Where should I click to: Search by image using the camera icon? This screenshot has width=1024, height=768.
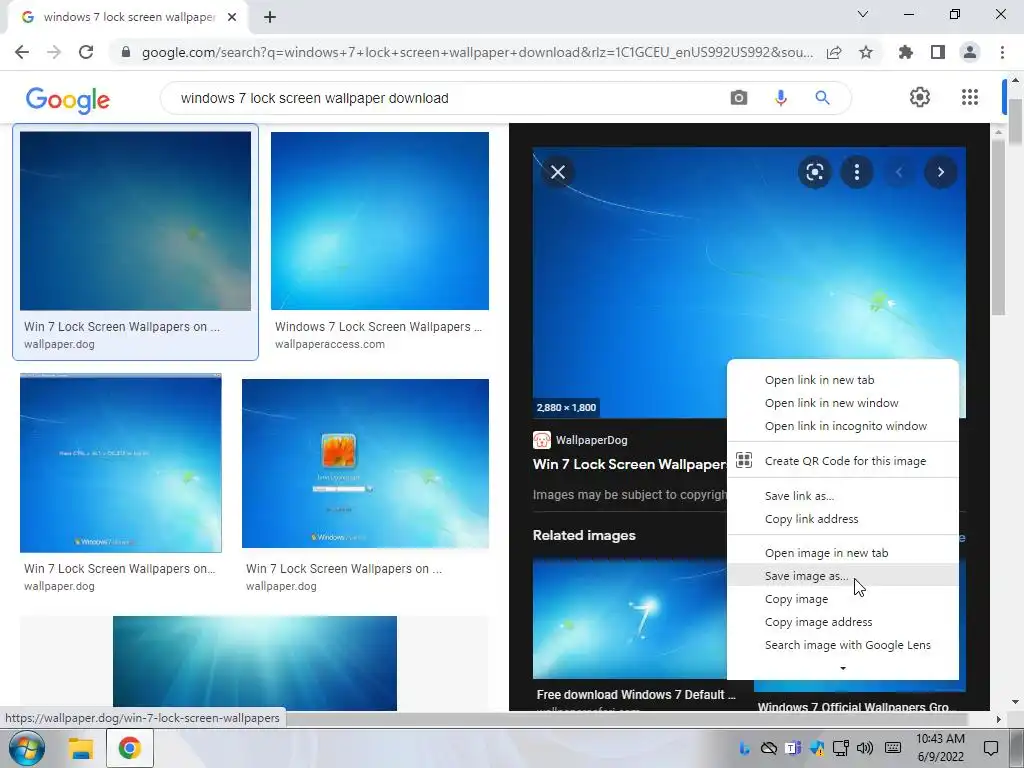tap(739, 98)
